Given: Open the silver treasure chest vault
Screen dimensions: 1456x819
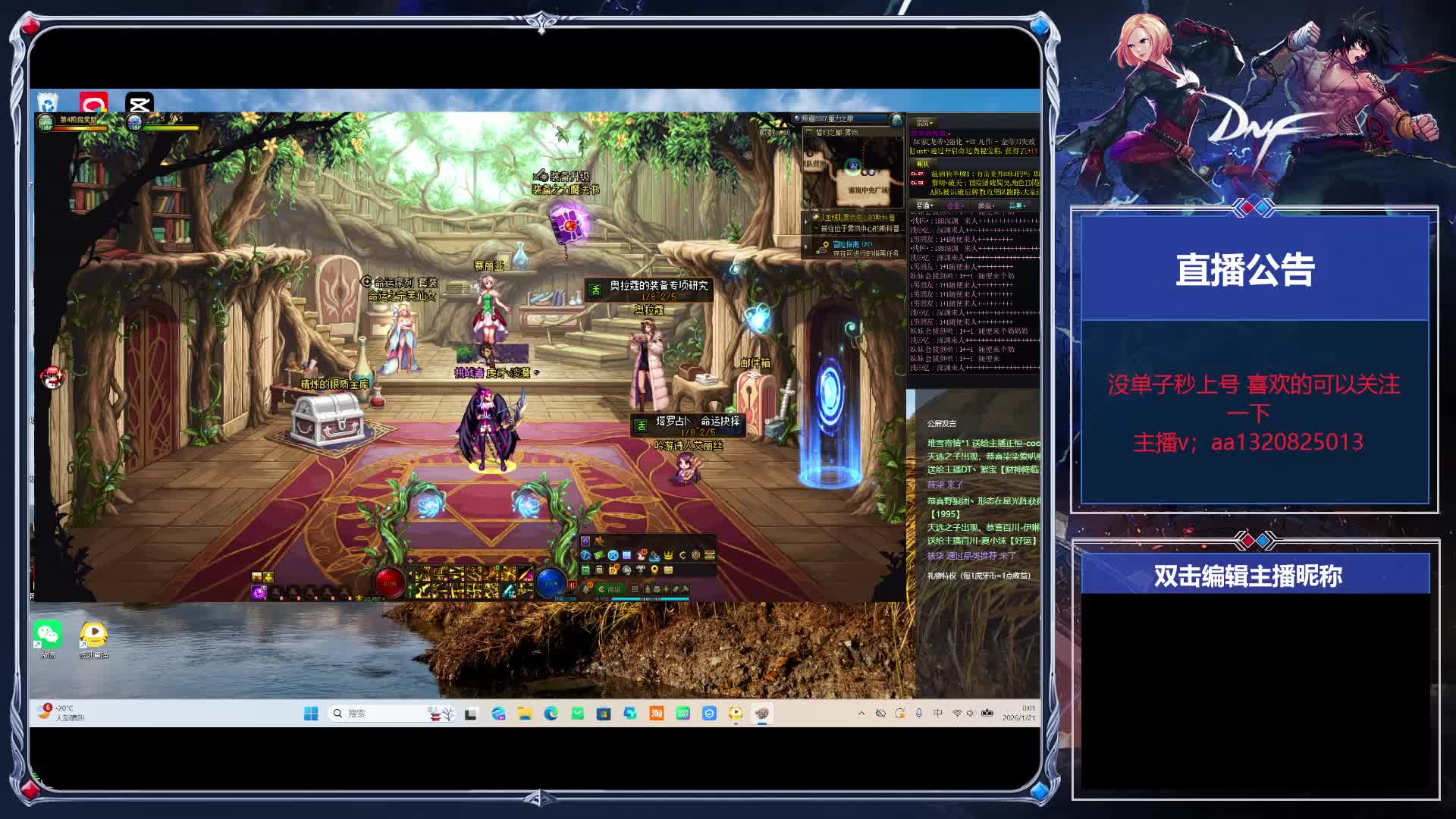Looking at the screenshot, I should [x=328, y=418].
